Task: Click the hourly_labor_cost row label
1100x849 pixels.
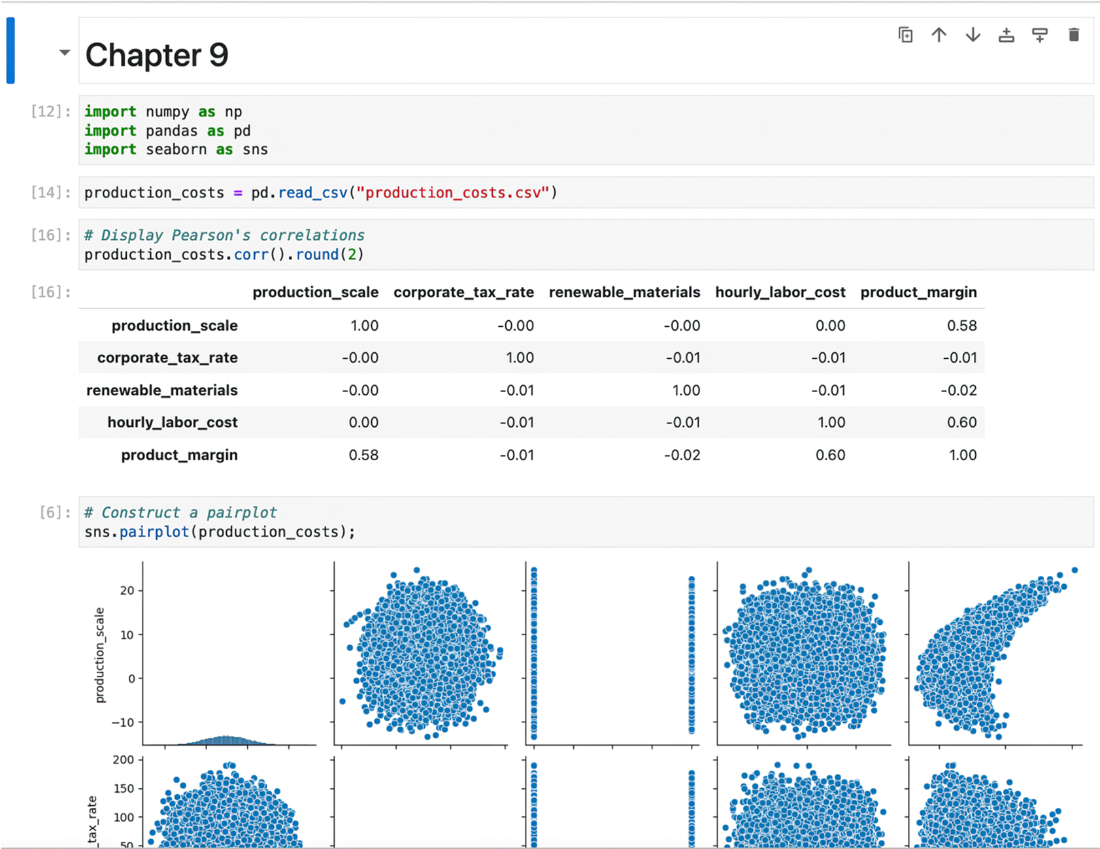Action: 173,422
